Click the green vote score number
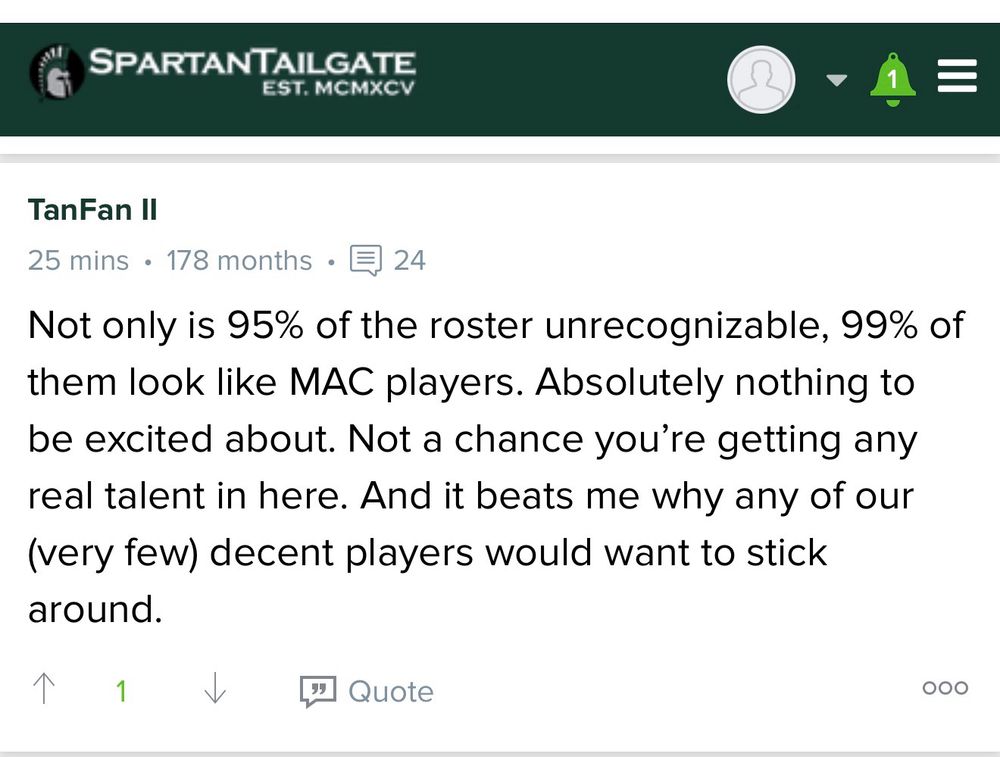The height and width of the screenshot is (757, 1000). click(x=121, y=691)
